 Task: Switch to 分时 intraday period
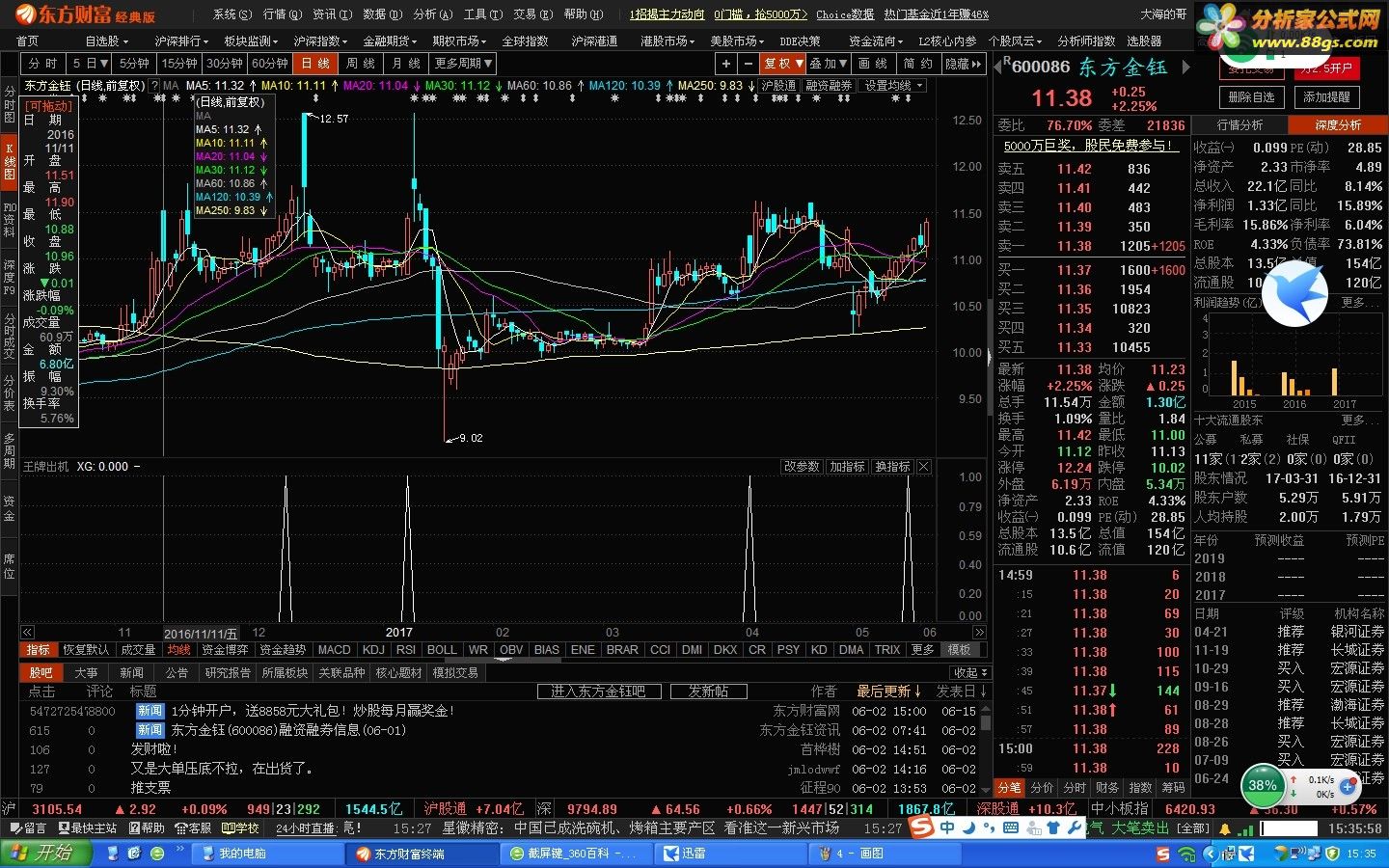point(44,64)
